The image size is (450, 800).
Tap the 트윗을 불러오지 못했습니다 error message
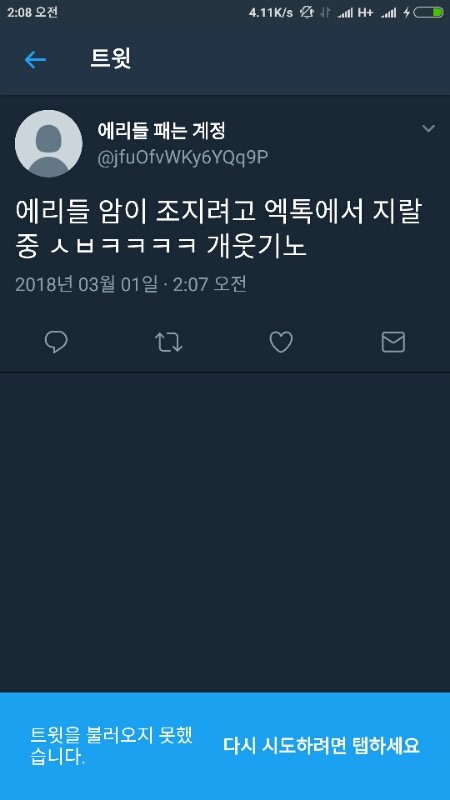pos(111,746)
